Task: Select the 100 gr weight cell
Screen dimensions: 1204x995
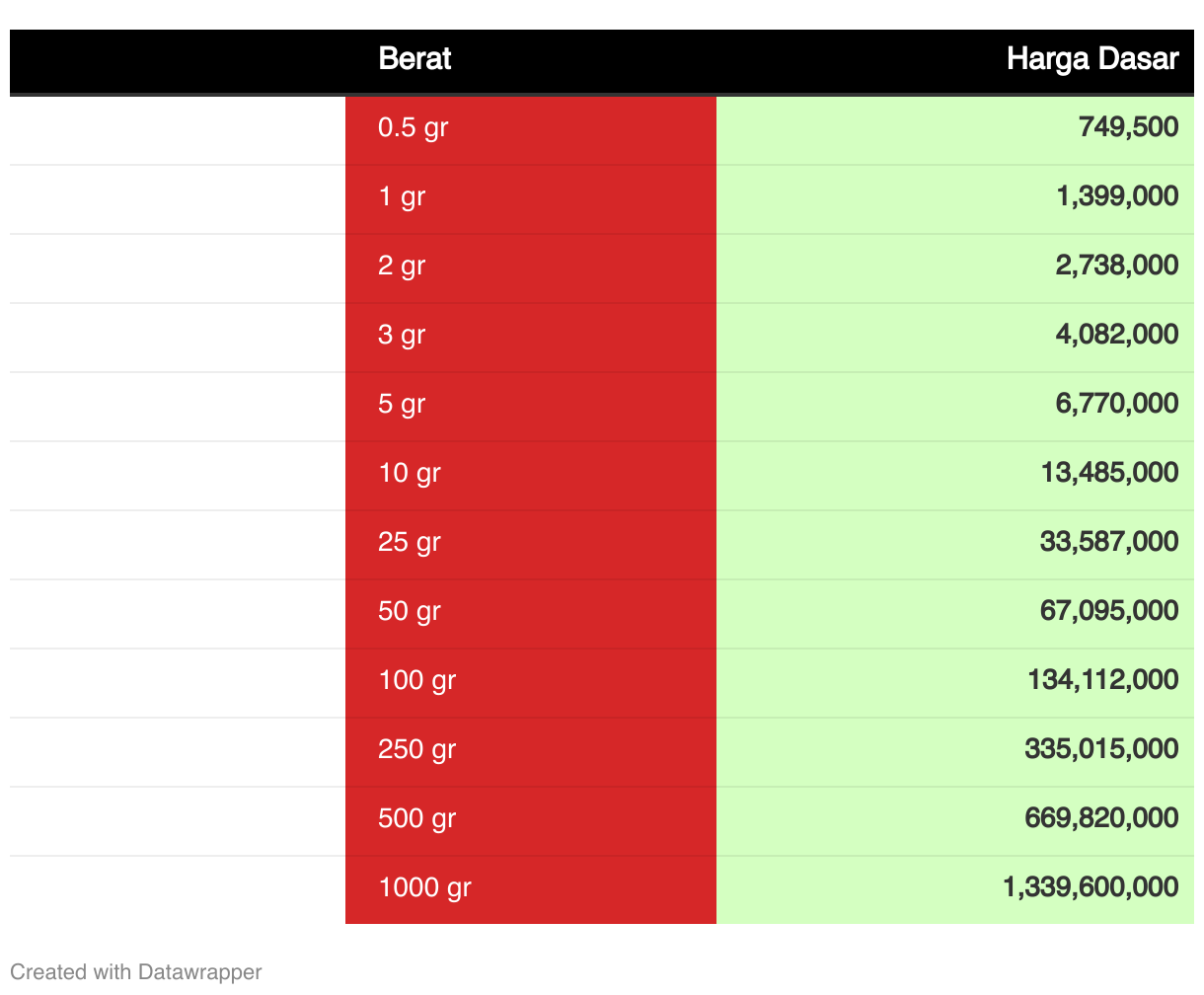Action: tap(531, 683)
